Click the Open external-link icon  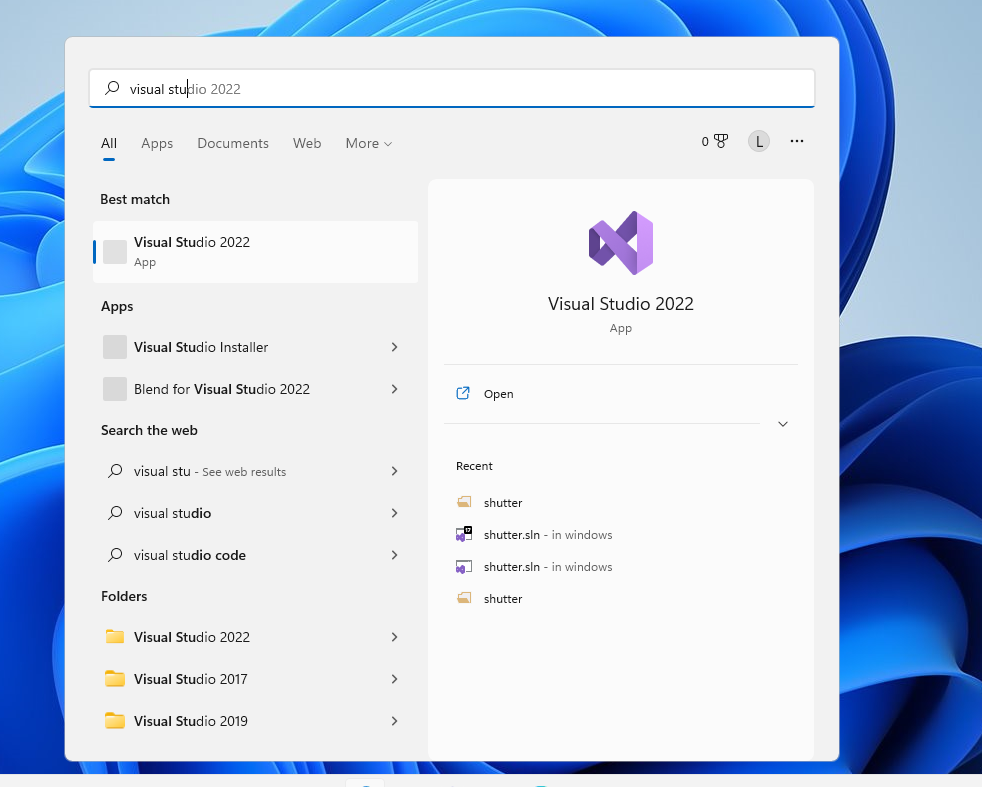(463, 393)
